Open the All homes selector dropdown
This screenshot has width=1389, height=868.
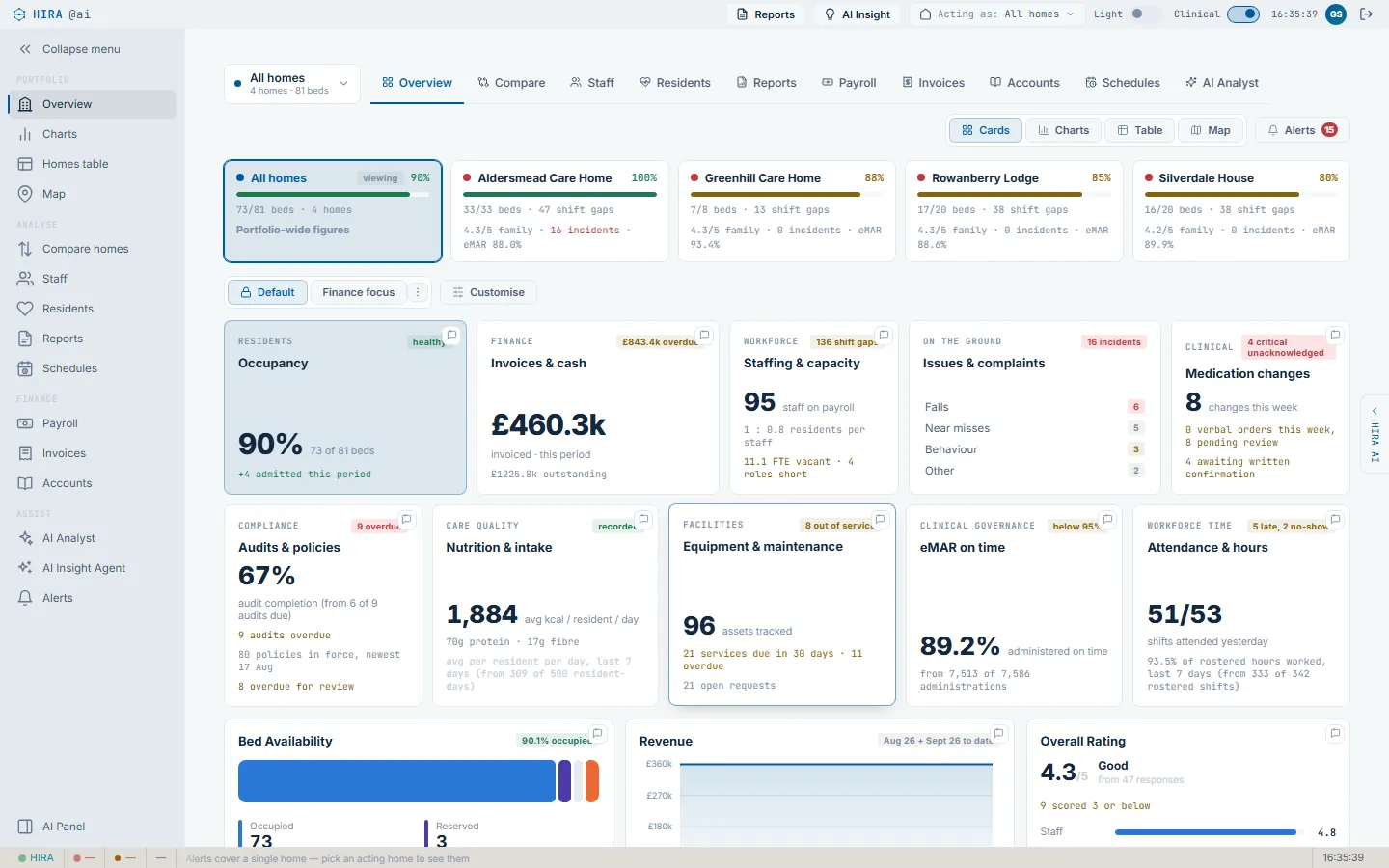(292, 84)
